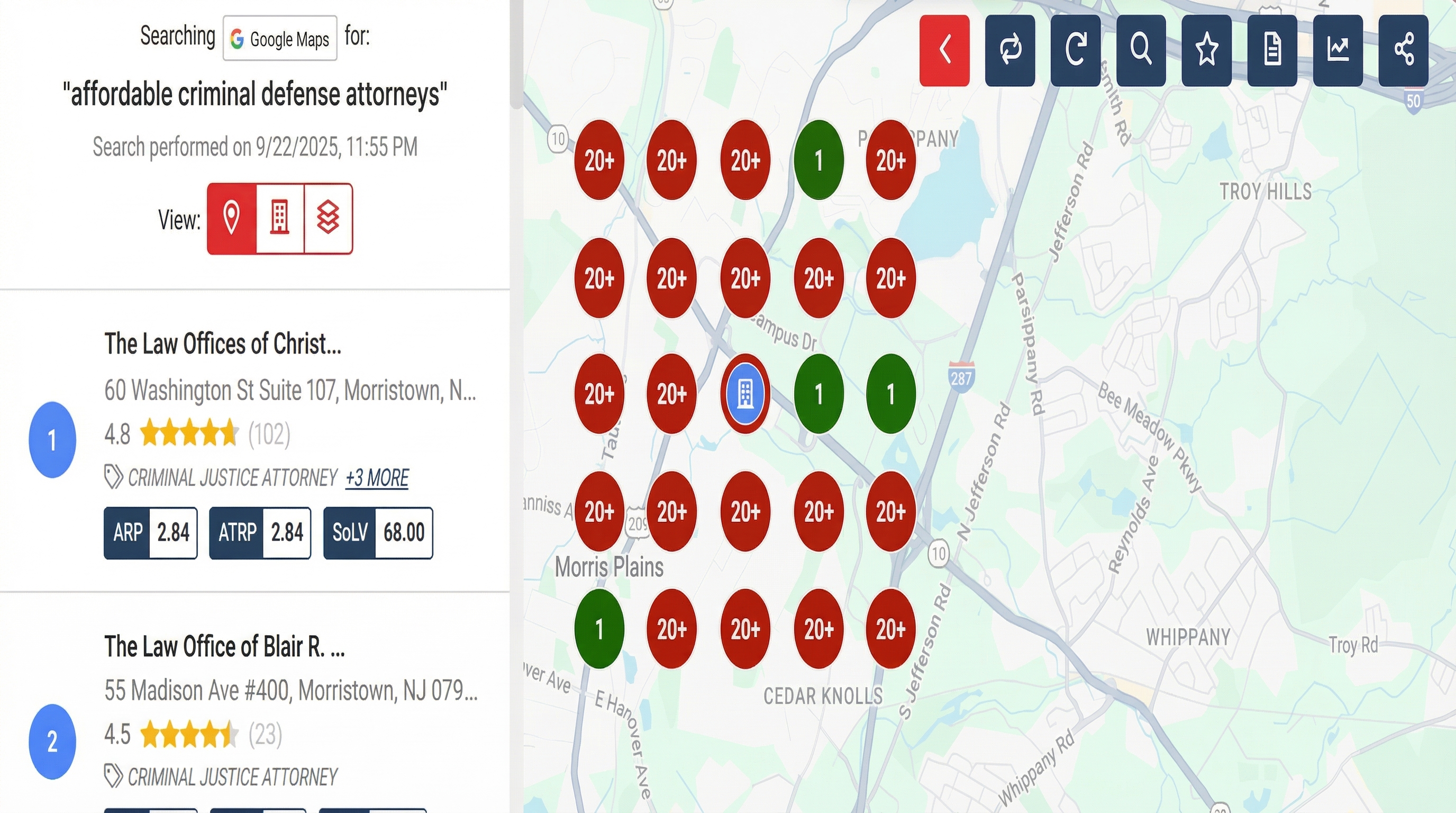Expand the +3 MORE category list

377,478
